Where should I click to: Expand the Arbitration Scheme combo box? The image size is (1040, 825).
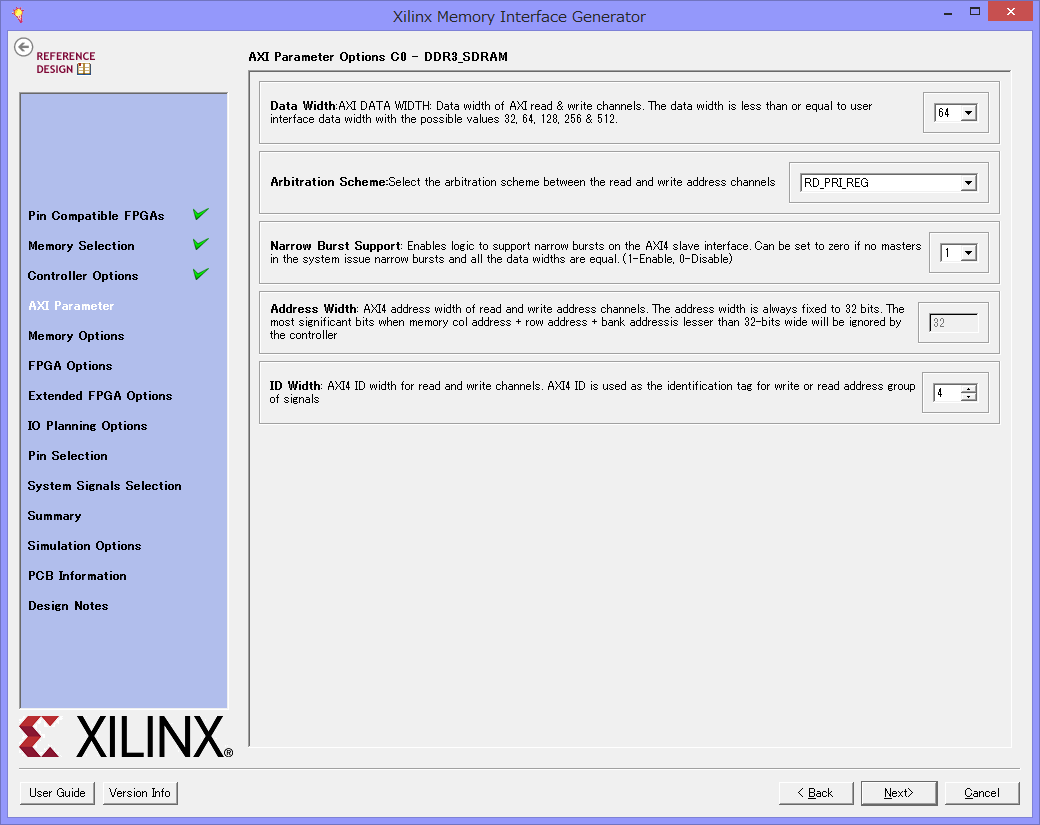[967, 183]
